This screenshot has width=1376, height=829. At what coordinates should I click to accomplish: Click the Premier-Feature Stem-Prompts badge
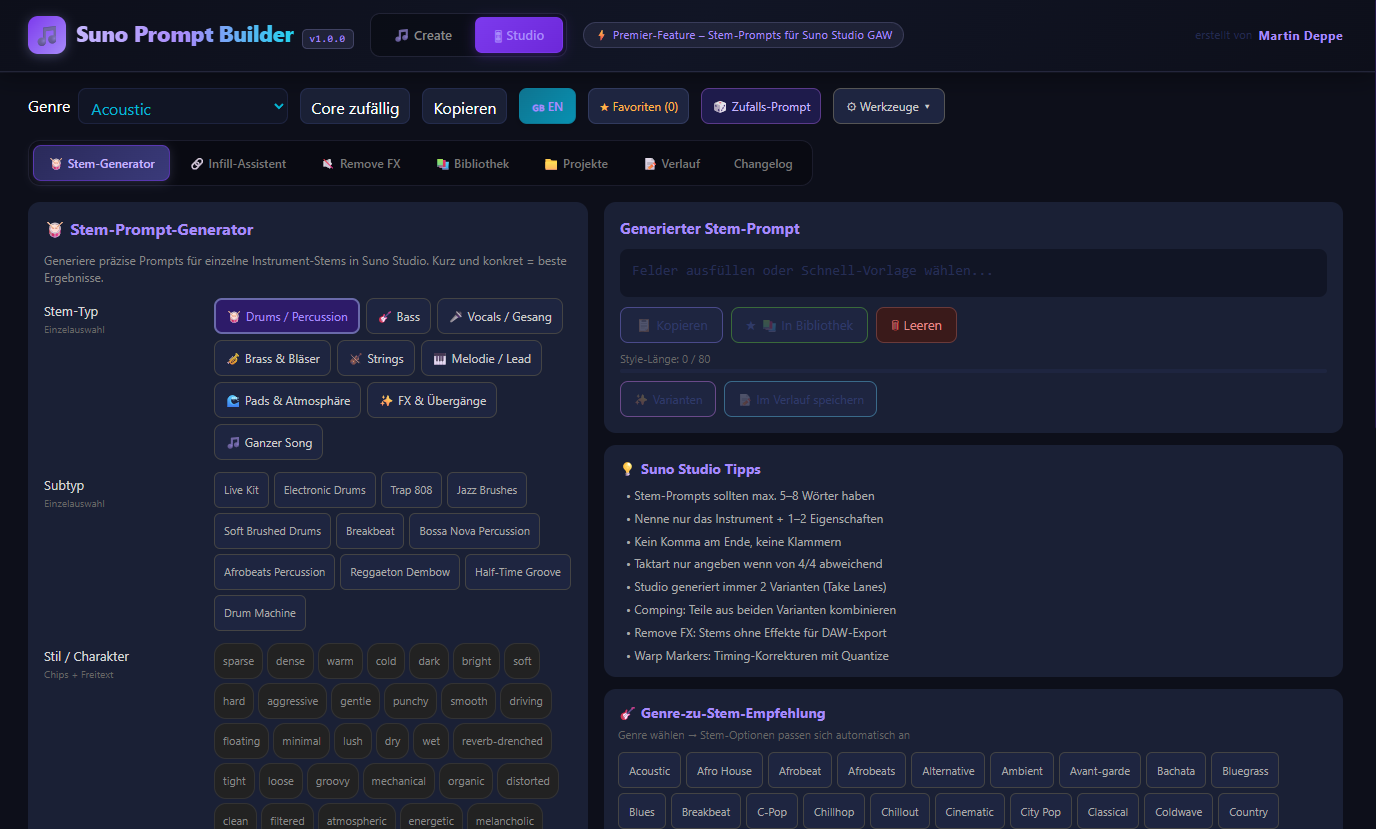744,35
